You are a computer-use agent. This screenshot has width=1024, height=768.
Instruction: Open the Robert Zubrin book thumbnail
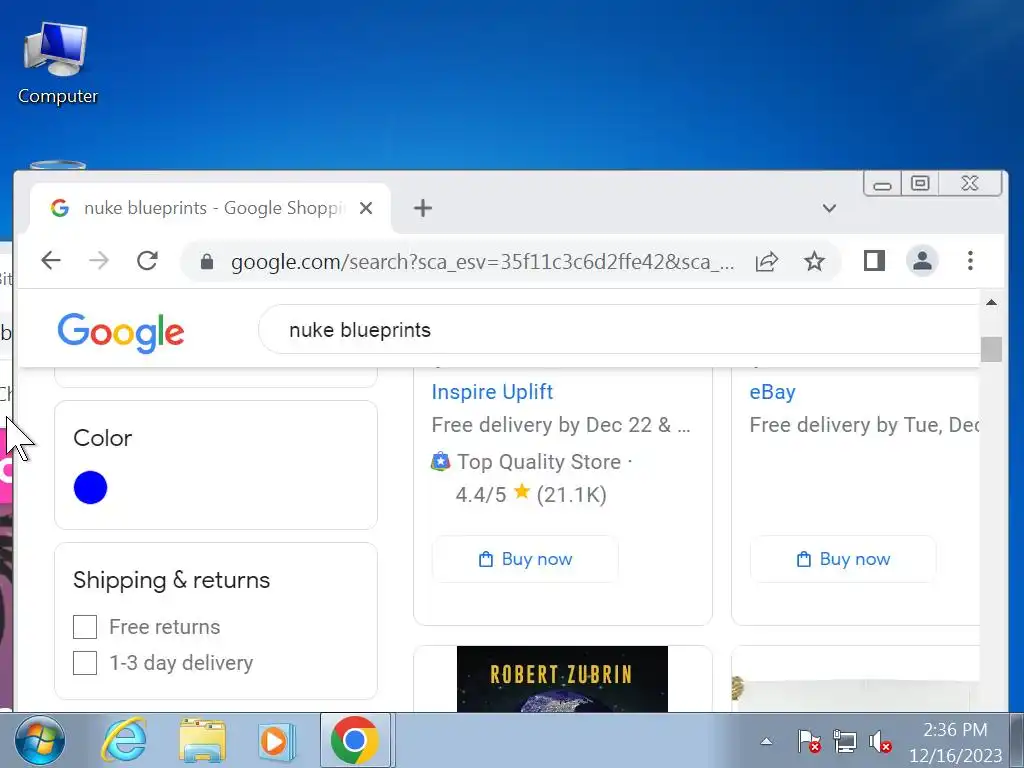coord(562,679)
